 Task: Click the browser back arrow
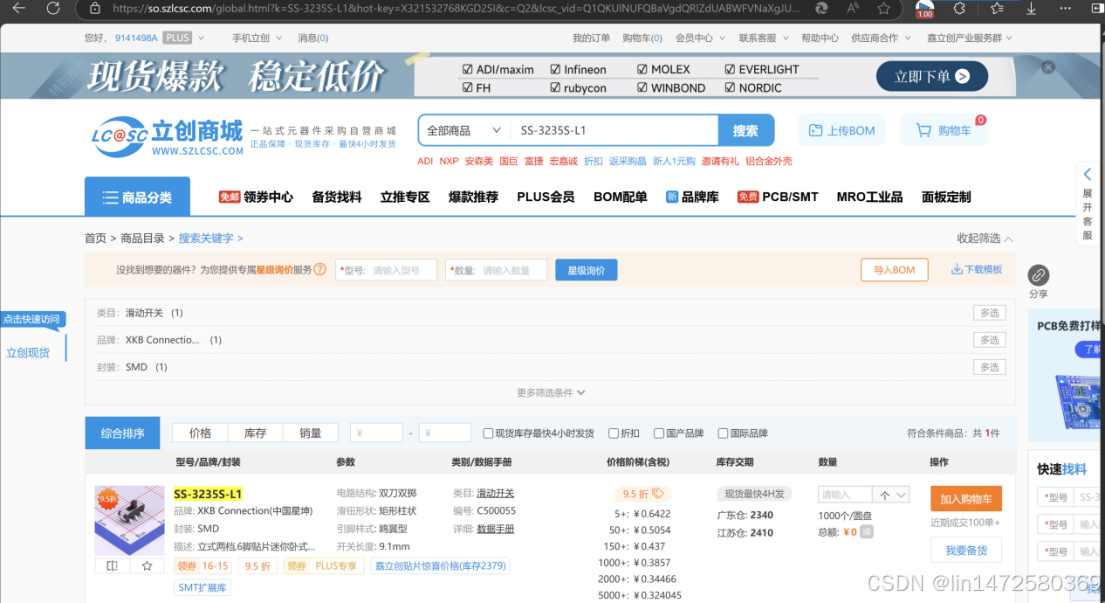click(19, 8)
